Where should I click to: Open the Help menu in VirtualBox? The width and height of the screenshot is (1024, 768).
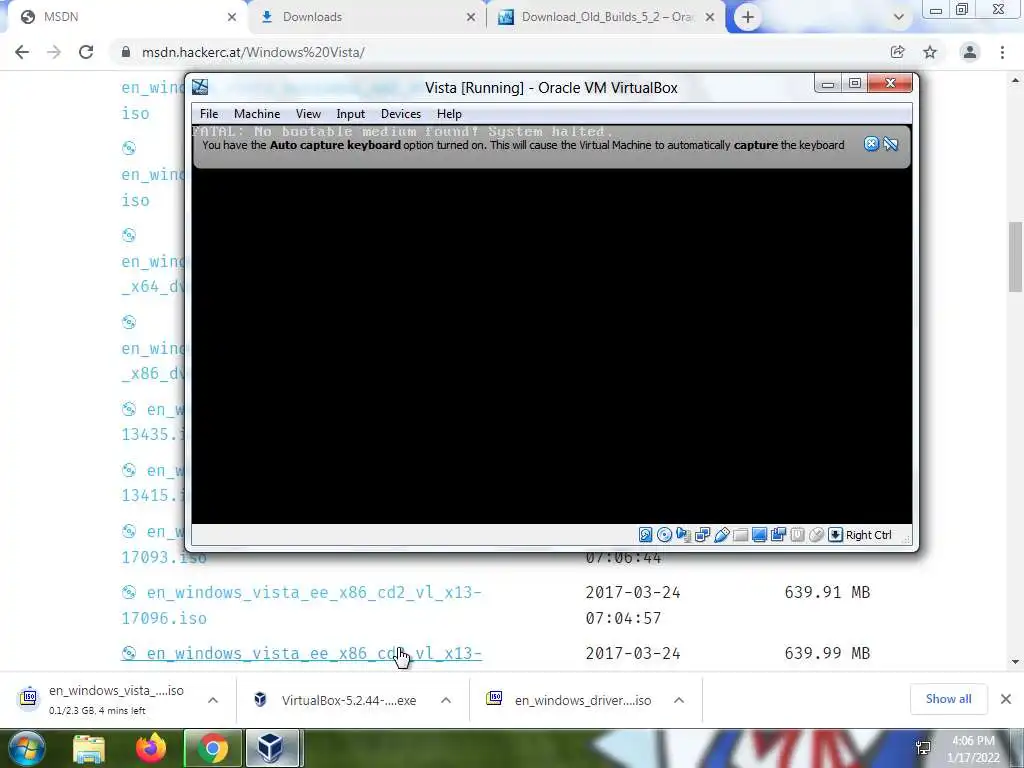[449, 114]
